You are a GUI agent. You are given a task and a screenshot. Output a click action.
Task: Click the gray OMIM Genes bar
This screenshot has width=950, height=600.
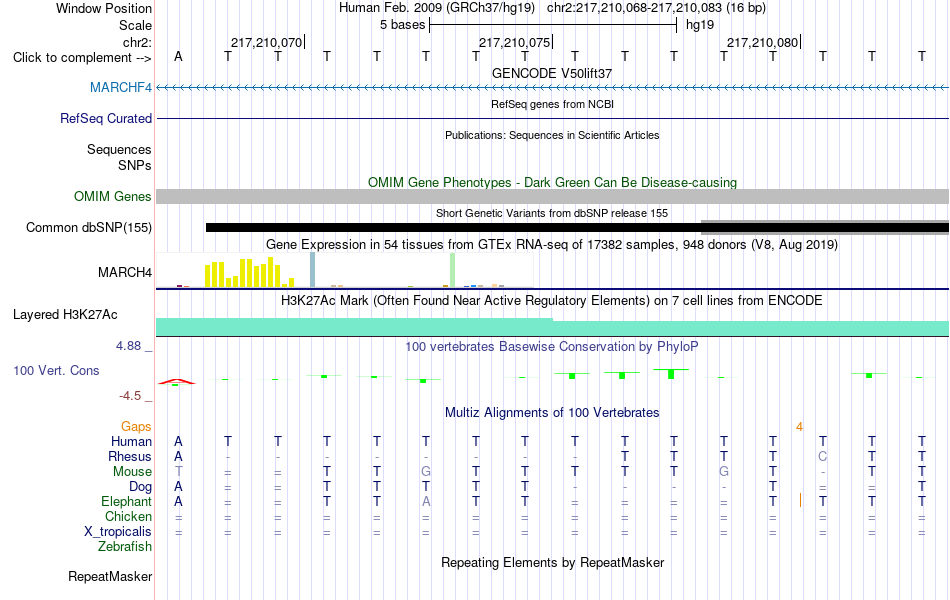click(552, 196)
